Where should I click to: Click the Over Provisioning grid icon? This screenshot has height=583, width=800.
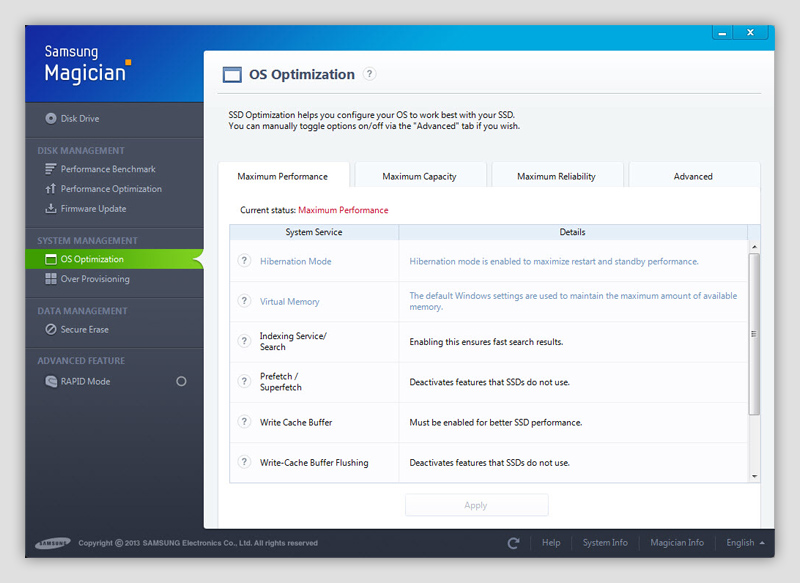51,278
